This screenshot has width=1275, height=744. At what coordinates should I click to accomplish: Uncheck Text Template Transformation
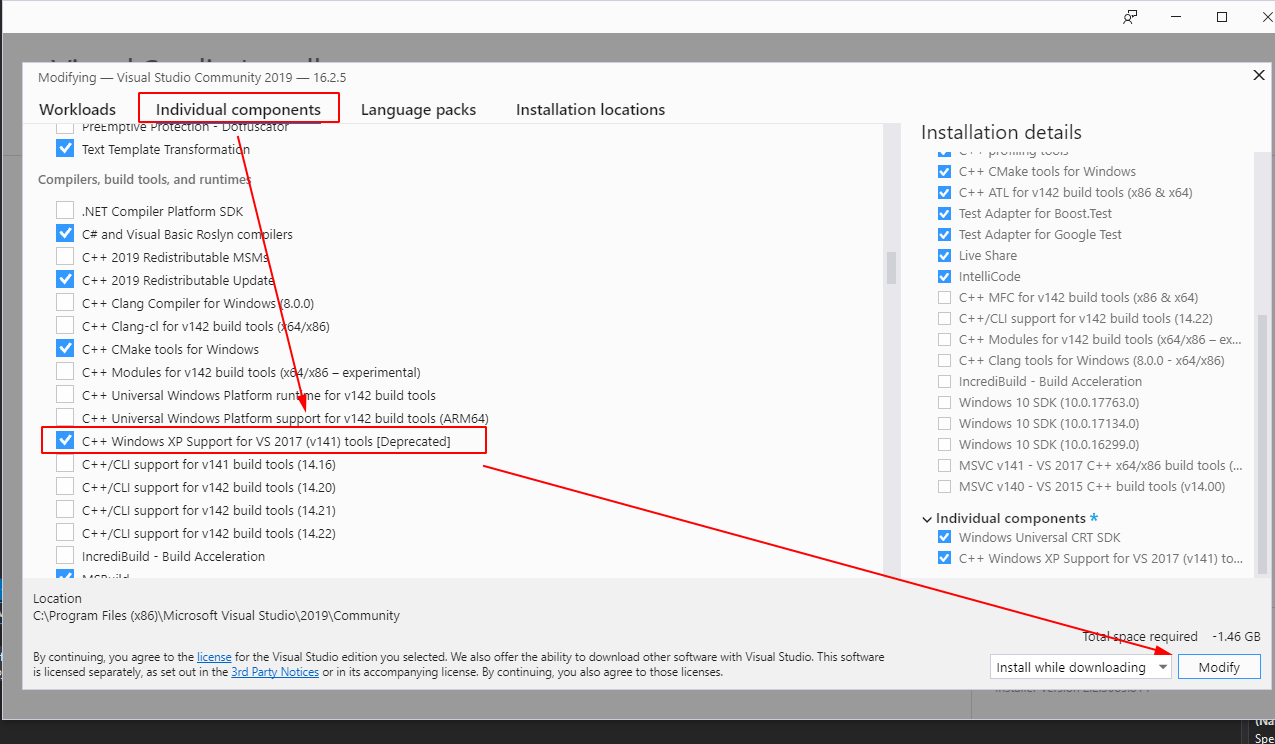pos(65,149)
